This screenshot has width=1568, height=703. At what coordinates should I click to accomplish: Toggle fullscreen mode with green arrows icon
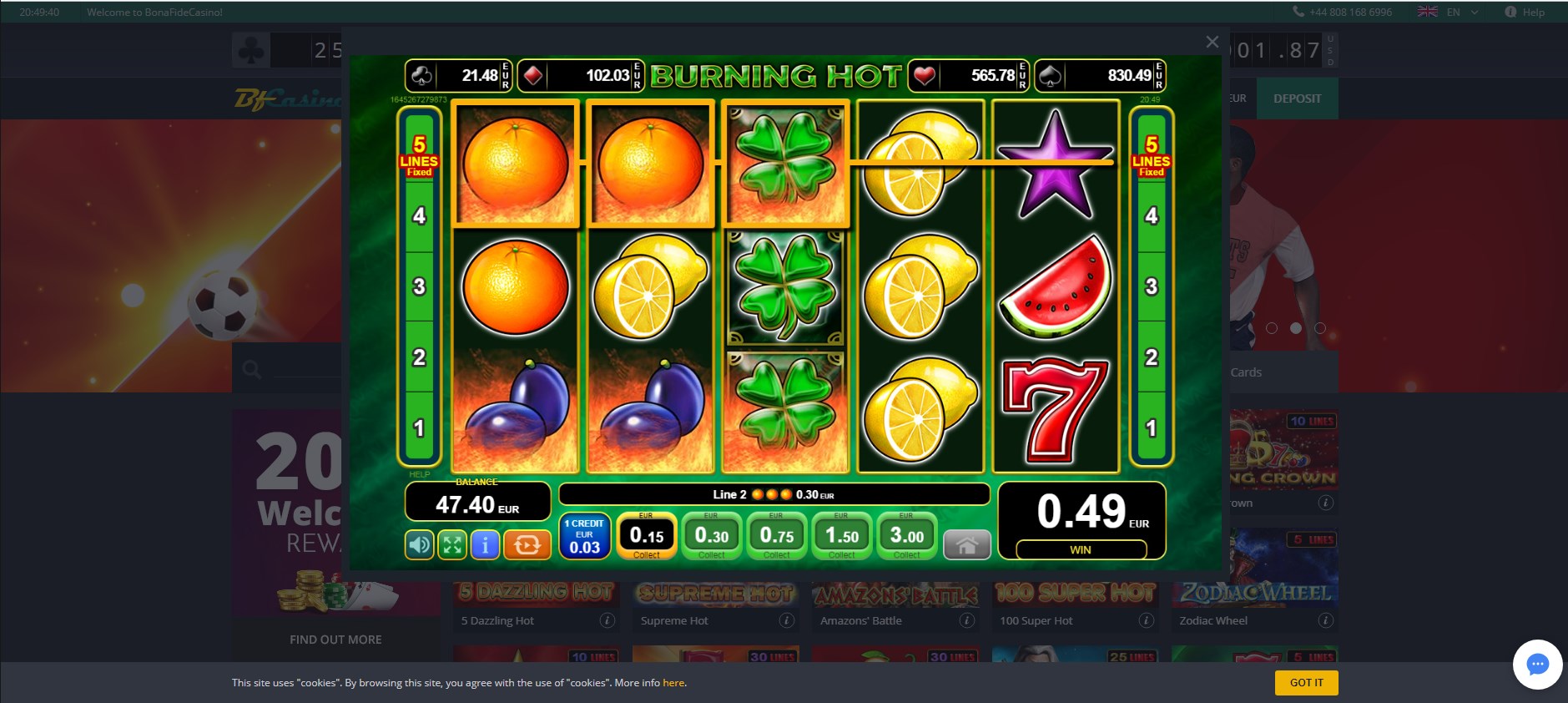click(x=452, y=545)
